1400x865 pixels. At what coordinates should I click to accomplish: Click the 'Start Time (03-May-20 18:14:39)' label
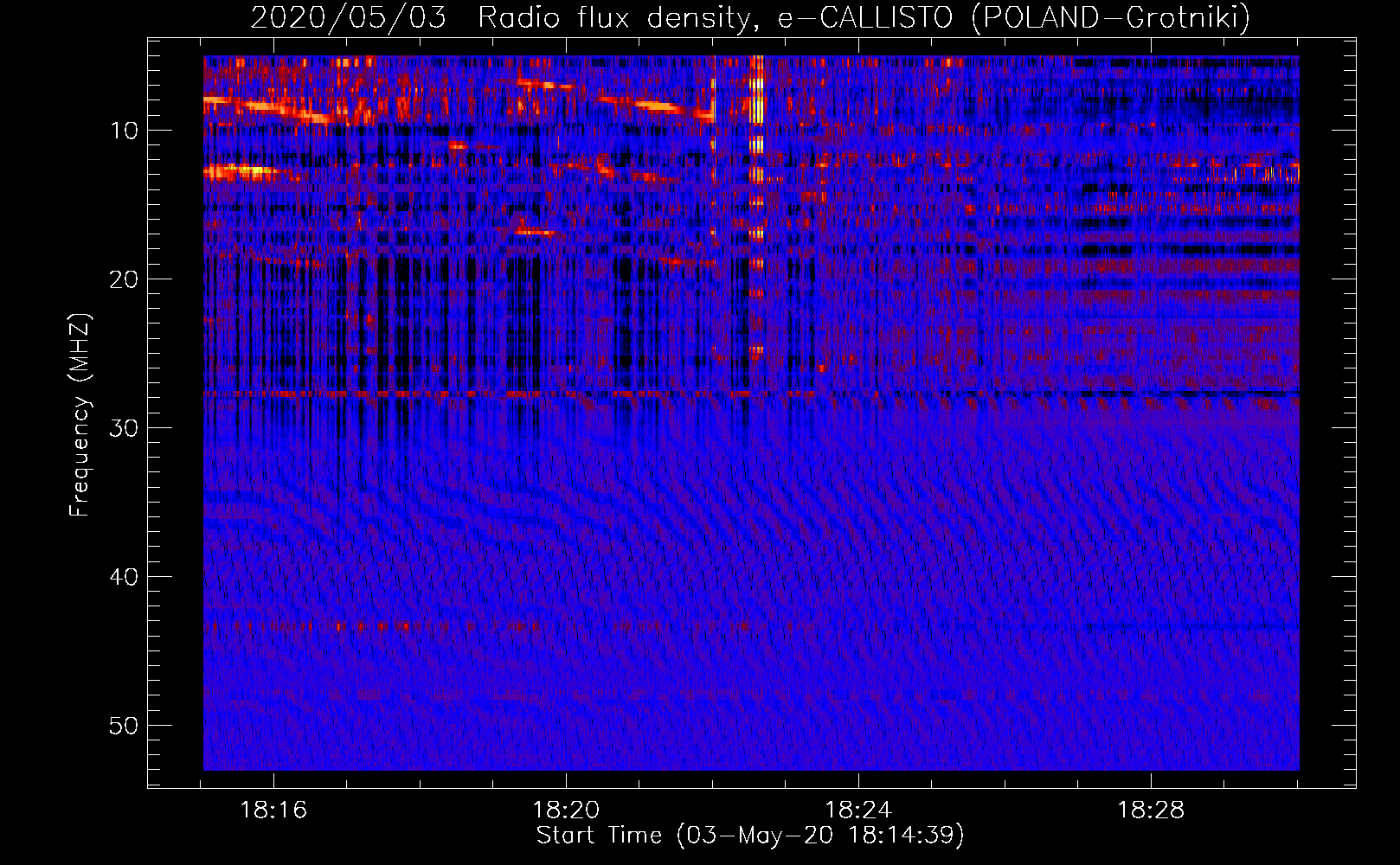pyautogui.click(x=750, y=835)
